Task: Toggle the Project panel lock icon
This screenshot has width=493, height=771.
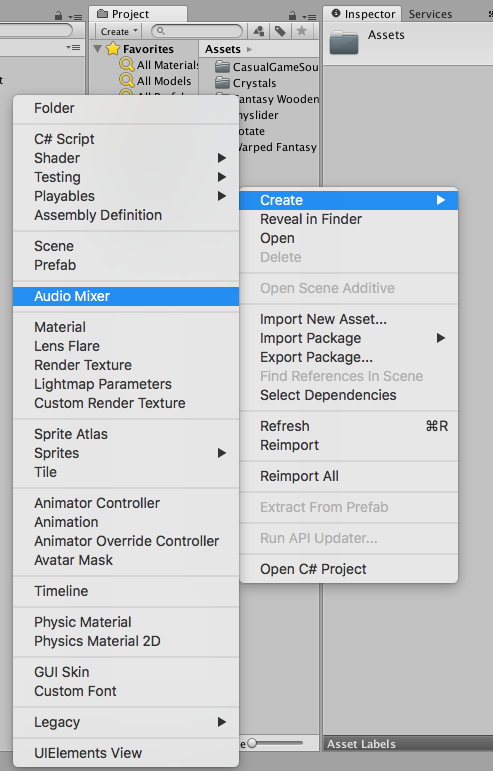Action: (x=292, y=15)
